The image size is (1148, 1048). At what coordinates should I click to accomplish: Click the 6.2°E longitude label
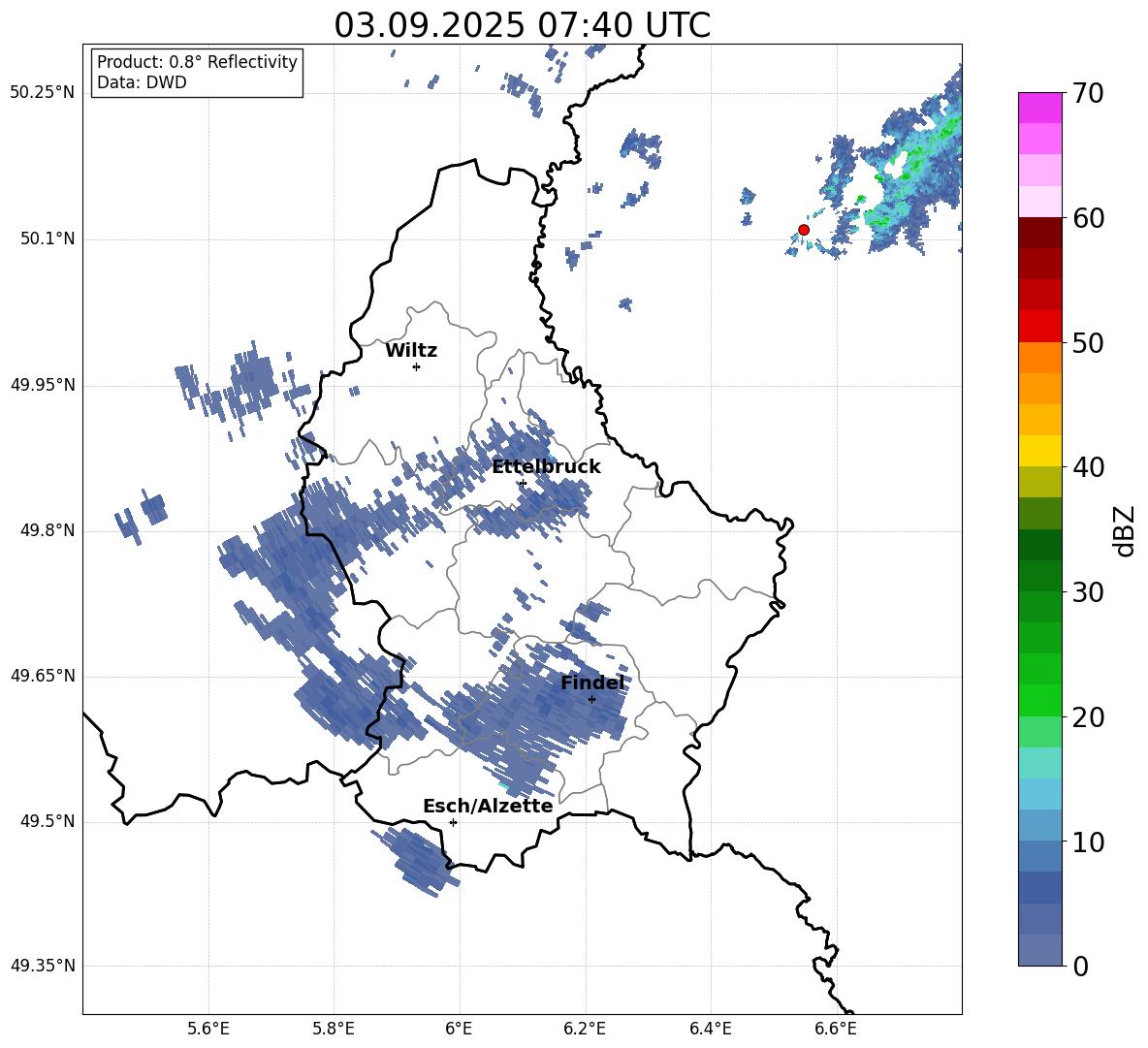[x=585, y=1029]
